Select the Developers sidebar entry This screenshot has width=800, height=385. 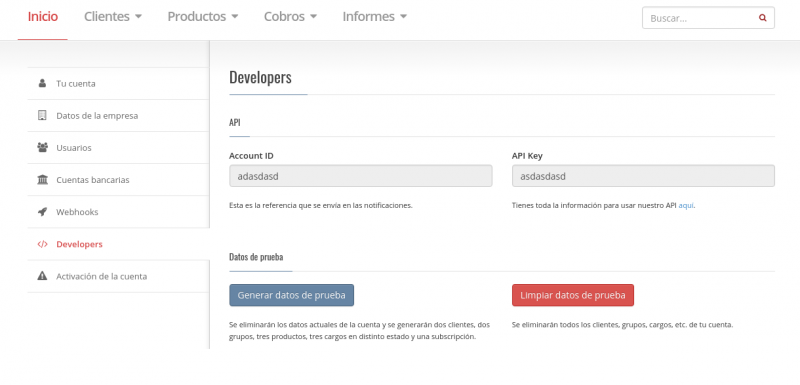(118, 244)
